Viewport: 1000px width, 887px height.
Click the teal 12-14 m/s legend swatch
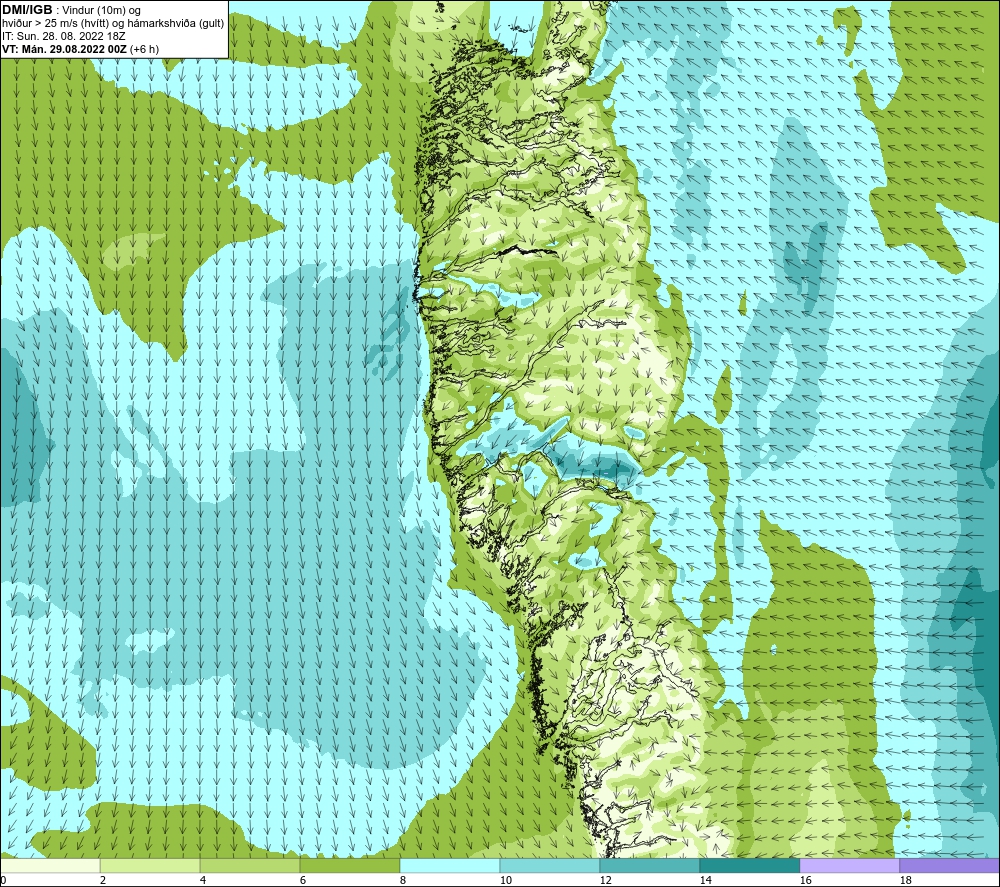(649, 865)
